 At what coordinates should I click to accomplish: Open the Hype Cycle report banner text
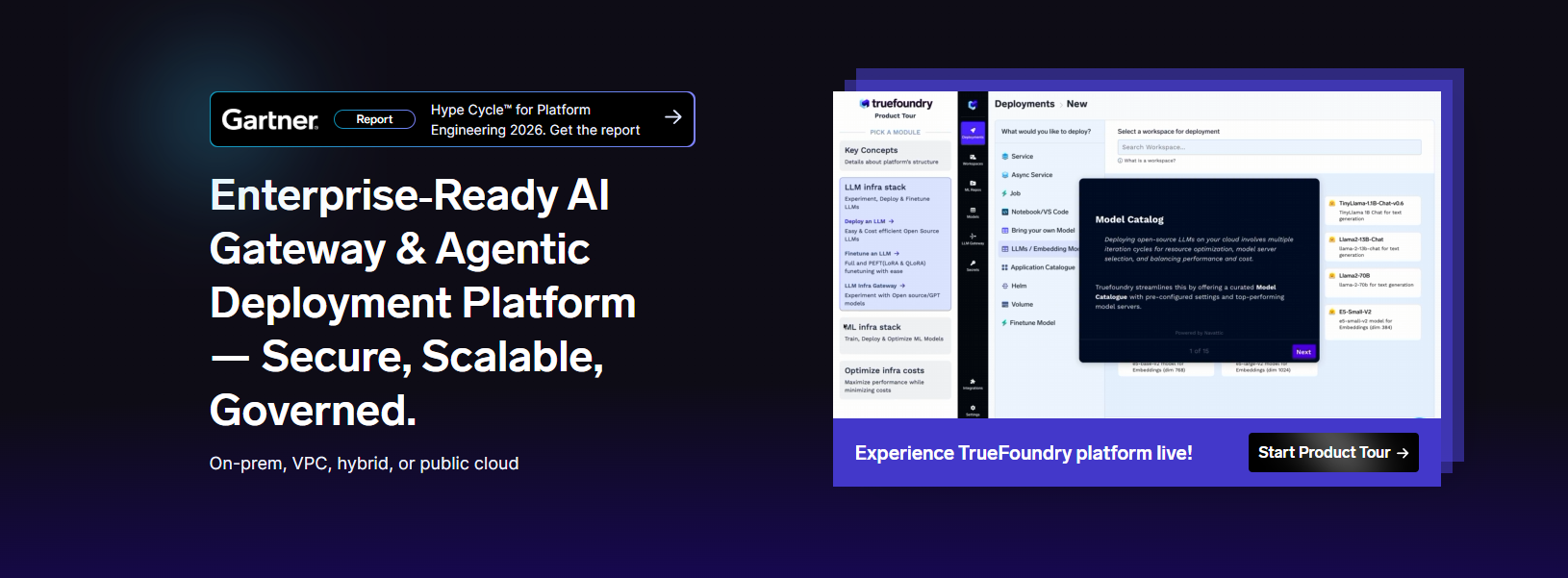point(535,119)
